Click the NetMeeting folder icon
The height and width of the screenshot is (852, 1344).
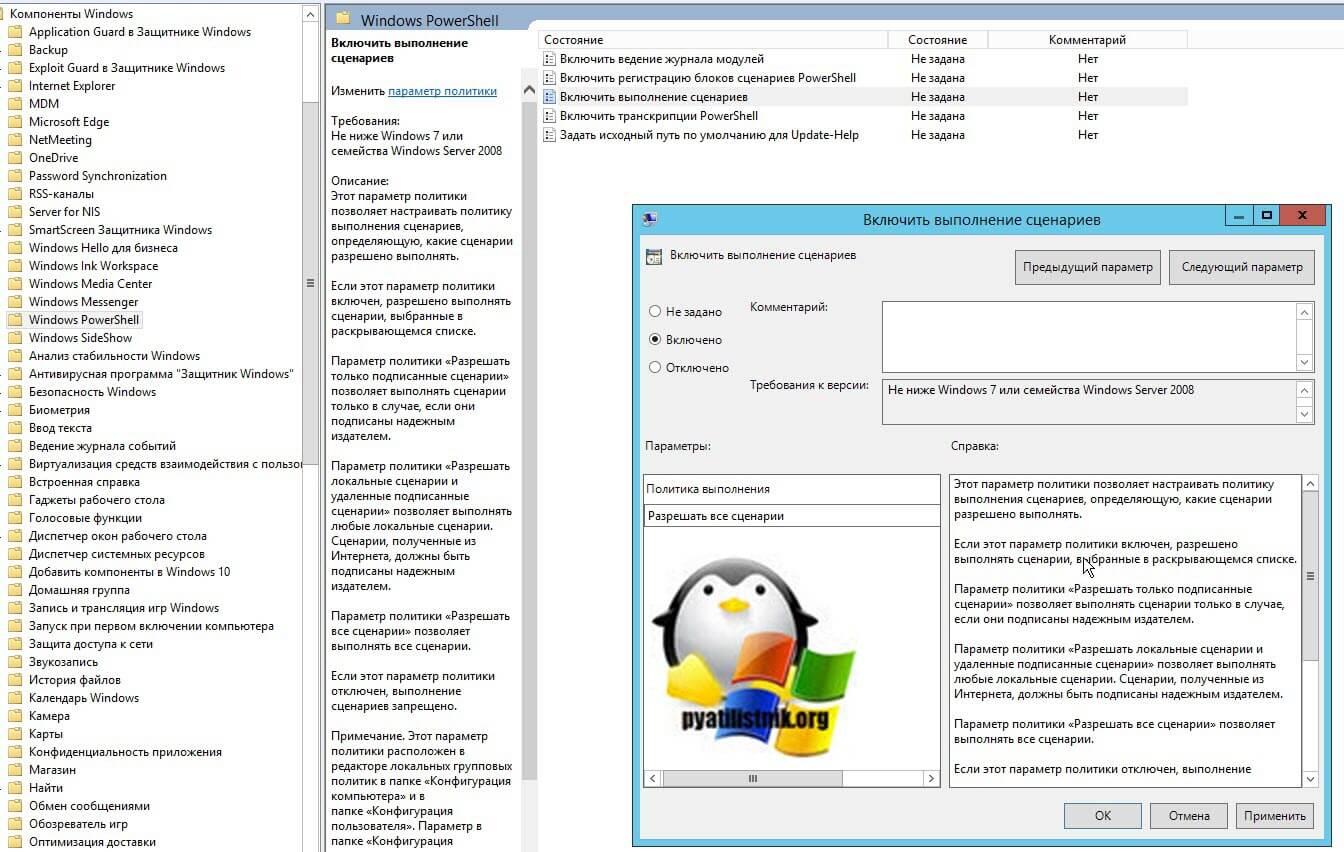[14, 140]
